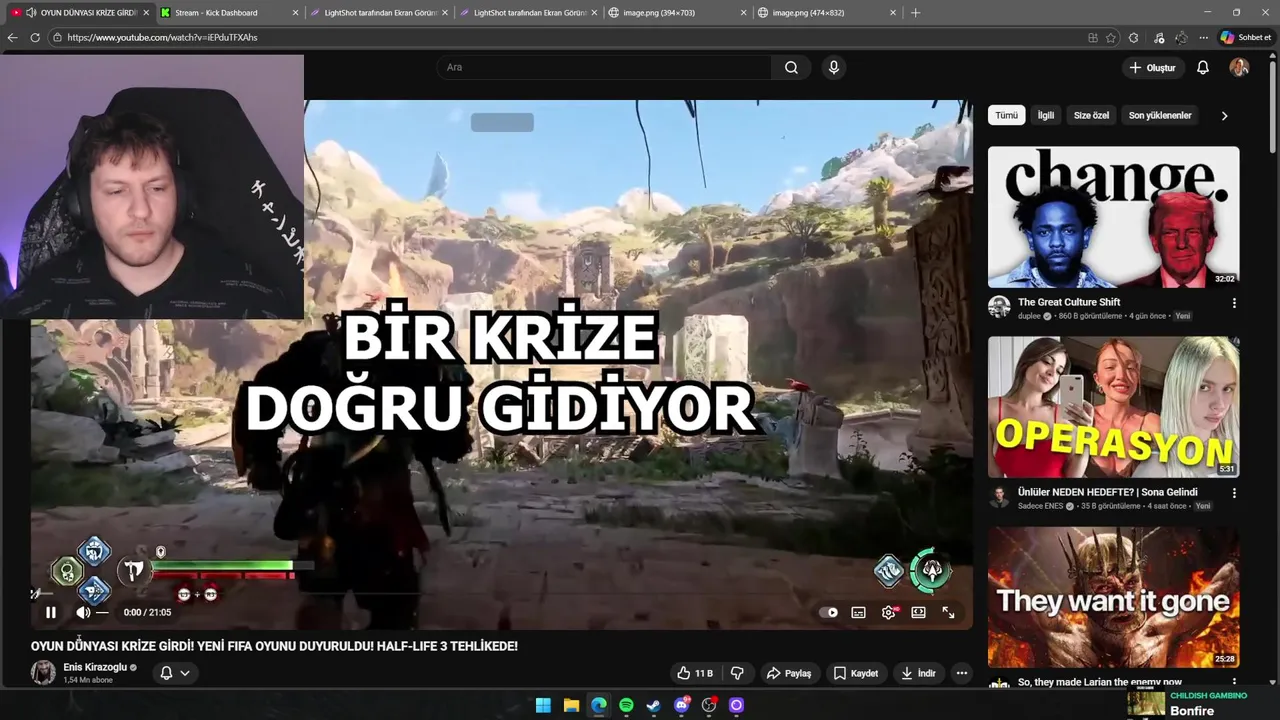The image size is (1280, 720).
Task: Open the player settings gear
Action: (x=888, y=612)
